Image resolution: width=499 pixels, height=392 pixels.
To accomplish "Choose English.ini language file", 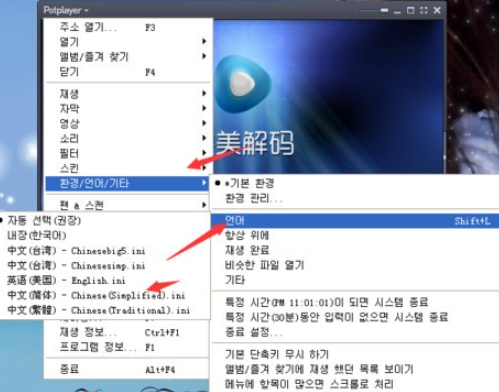I will (x=105, y=280).
